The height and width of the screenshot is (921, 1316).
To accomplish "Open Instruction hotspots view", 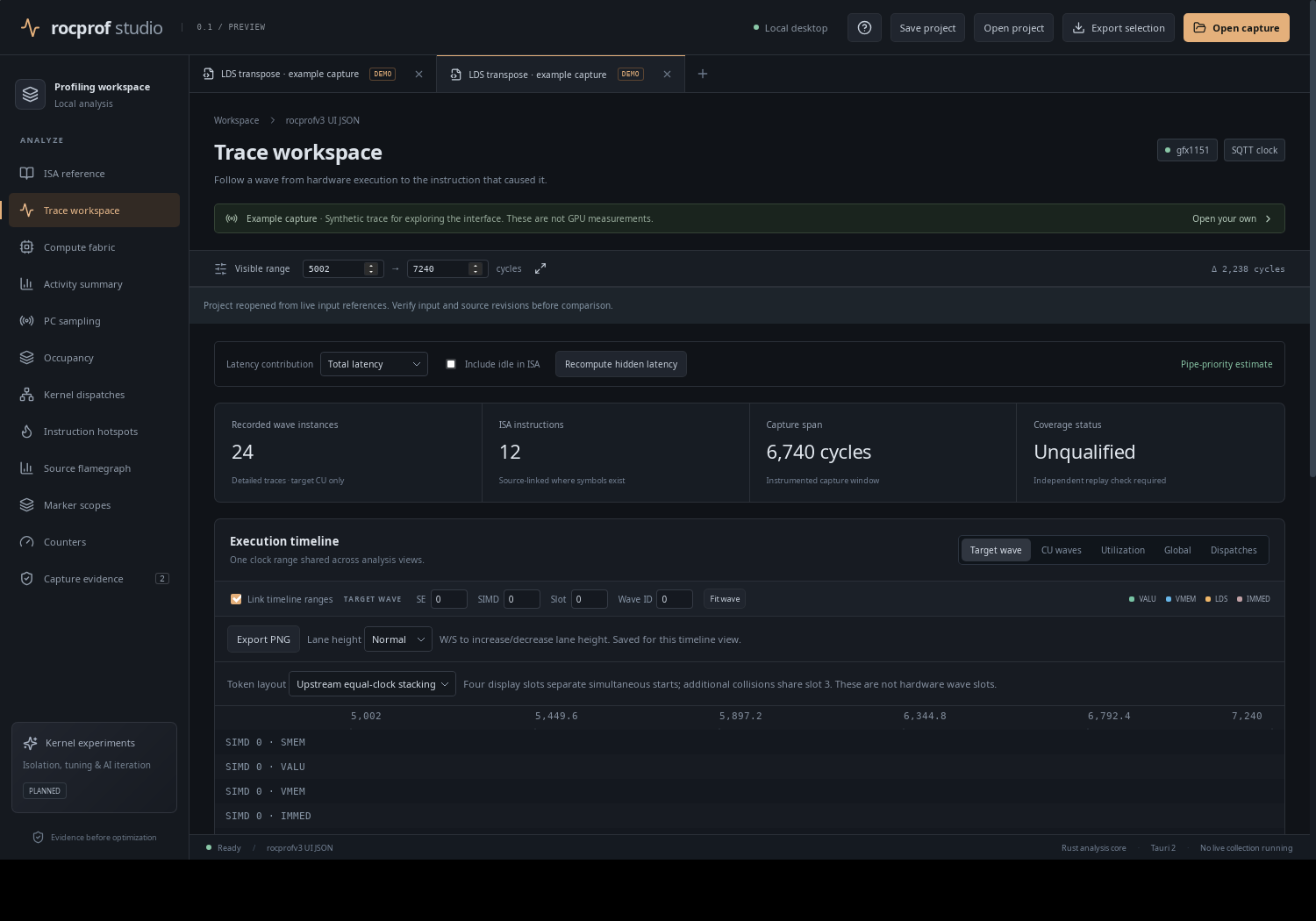I will click(x=94, y=432).
